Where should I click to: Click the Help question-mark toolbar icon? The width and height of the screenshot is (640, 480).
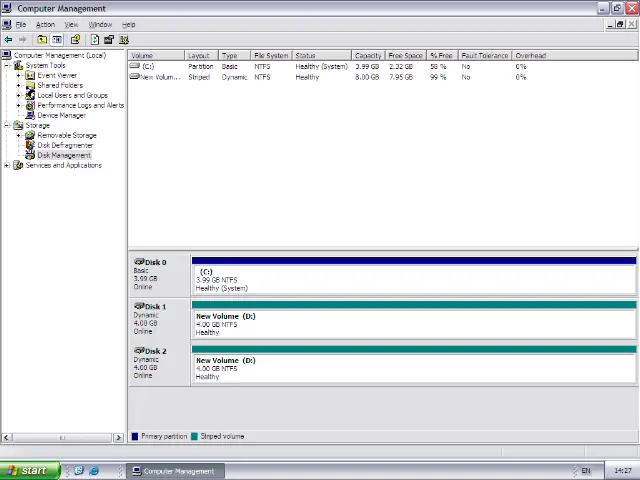[x=76, y=40]
